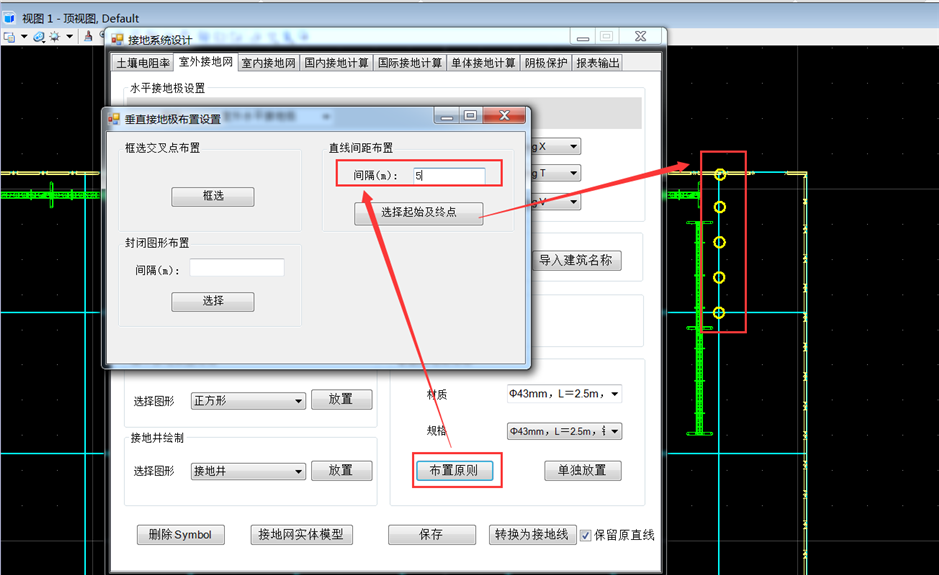
Task: Click the 视图 1 window icon
Action: [9, 18]
